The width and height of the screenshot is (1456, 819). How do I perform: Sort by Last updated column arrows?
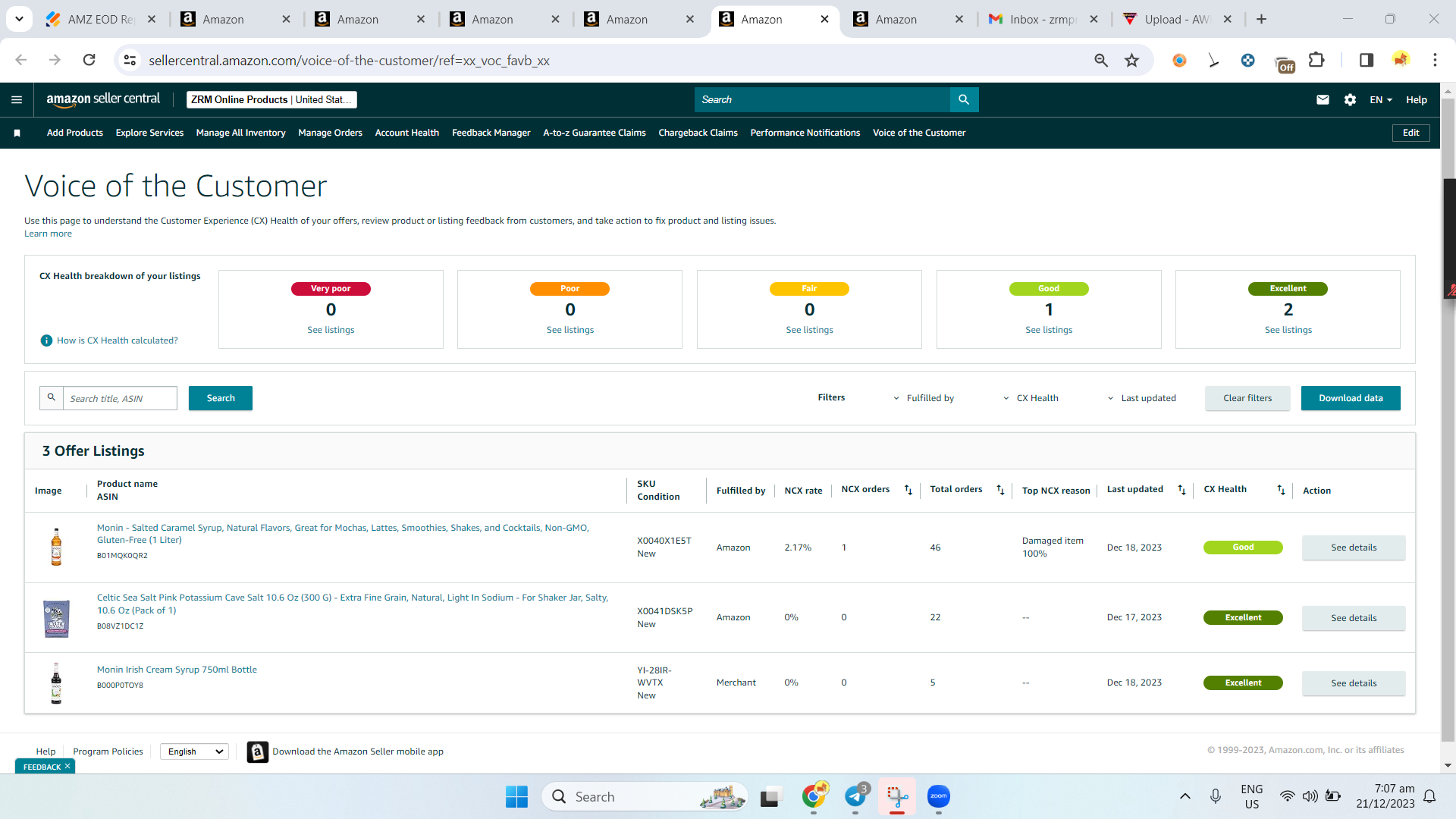click(x=1181, y=490)
